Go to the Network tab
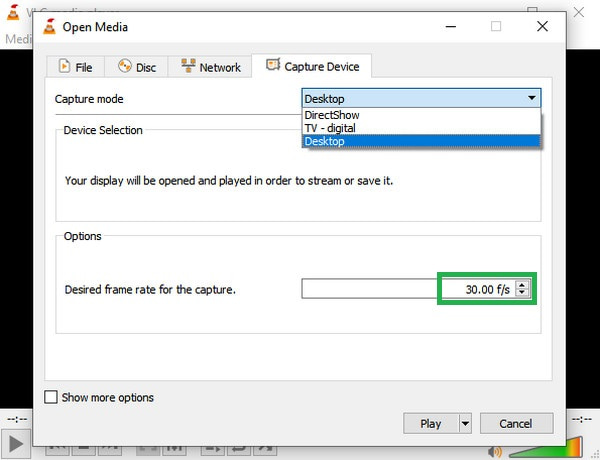This screenshot has height=460, width=600. [x=211, y=67]
